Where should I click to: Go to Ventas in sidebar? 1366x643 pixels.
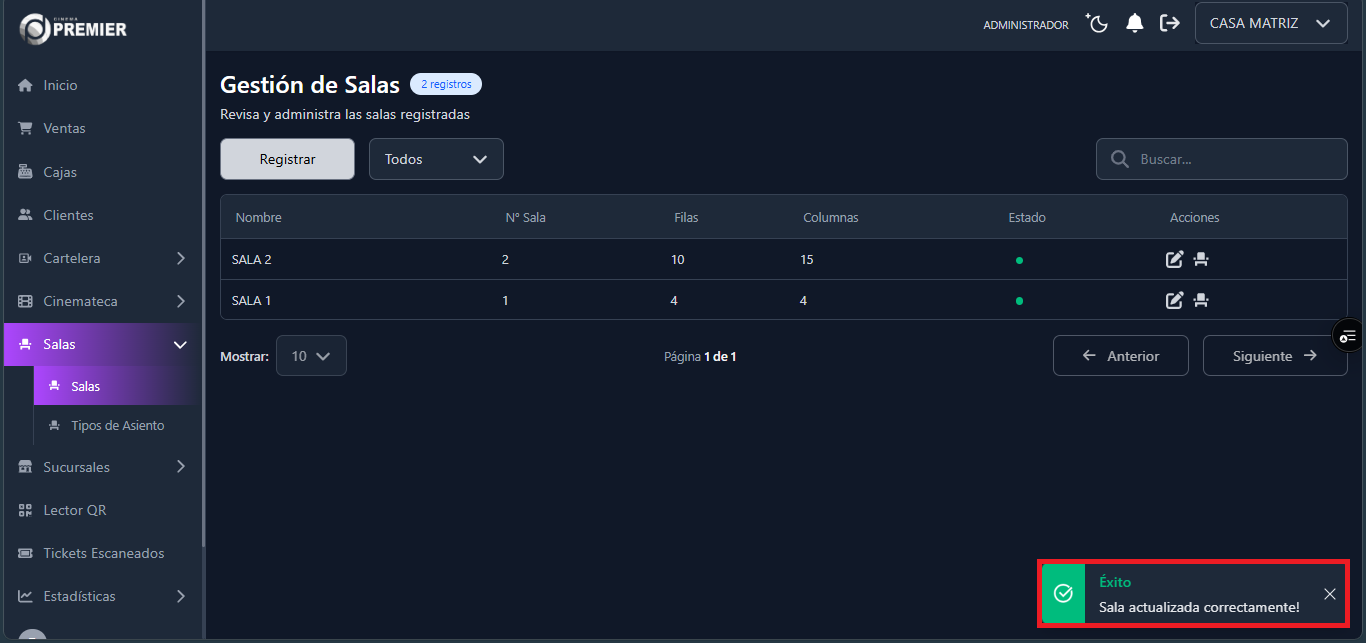[x=64, y=128]
